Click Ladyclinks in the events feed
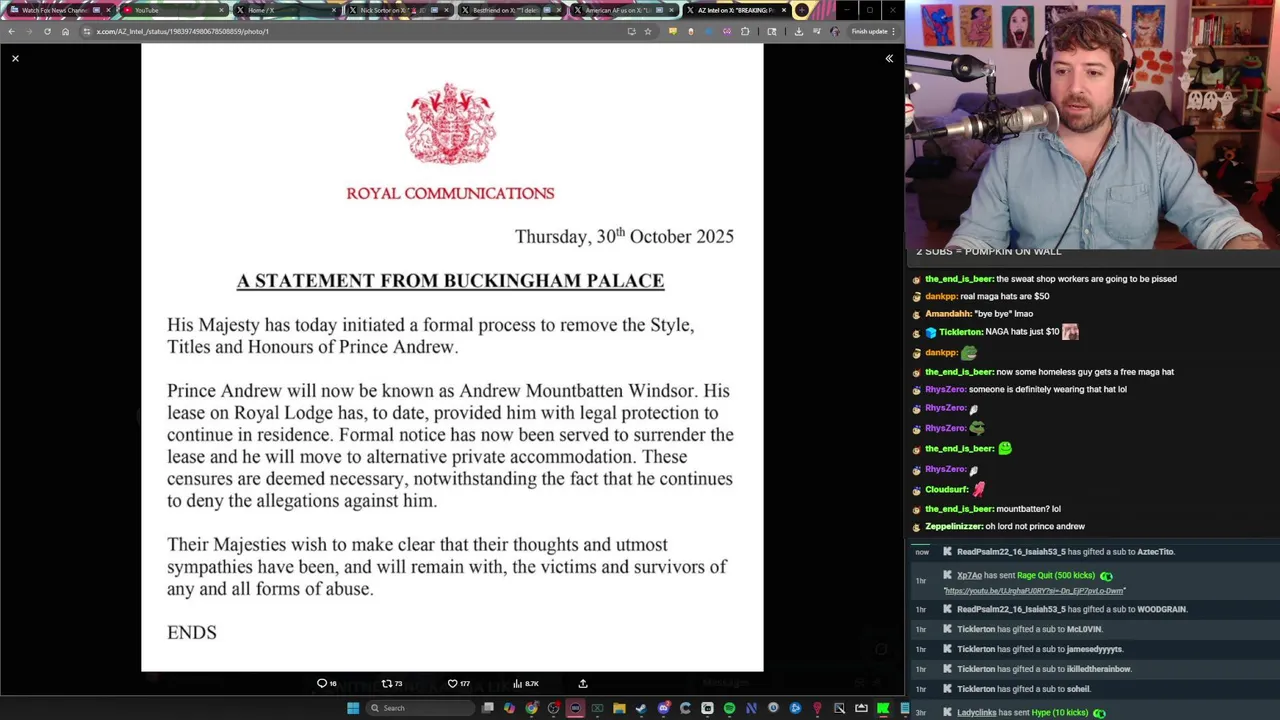The width and height of the screenshot is (1280, 720). pyautogui.click(x=976, y=713)
